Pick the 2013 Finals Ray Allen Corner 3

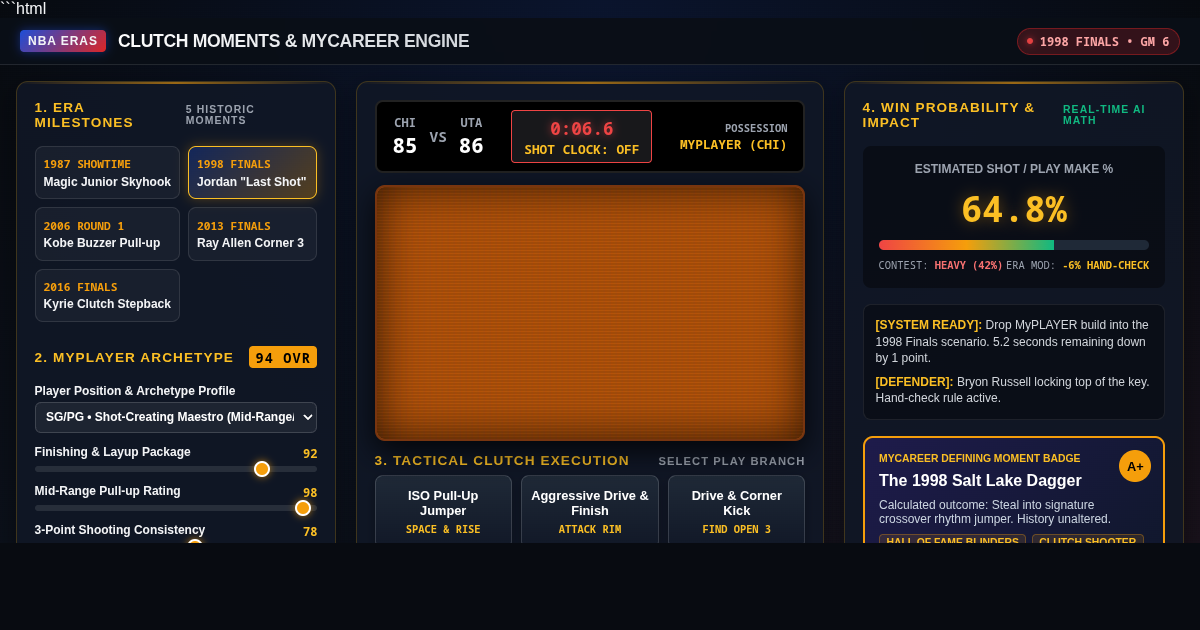[x=252, y=234]
